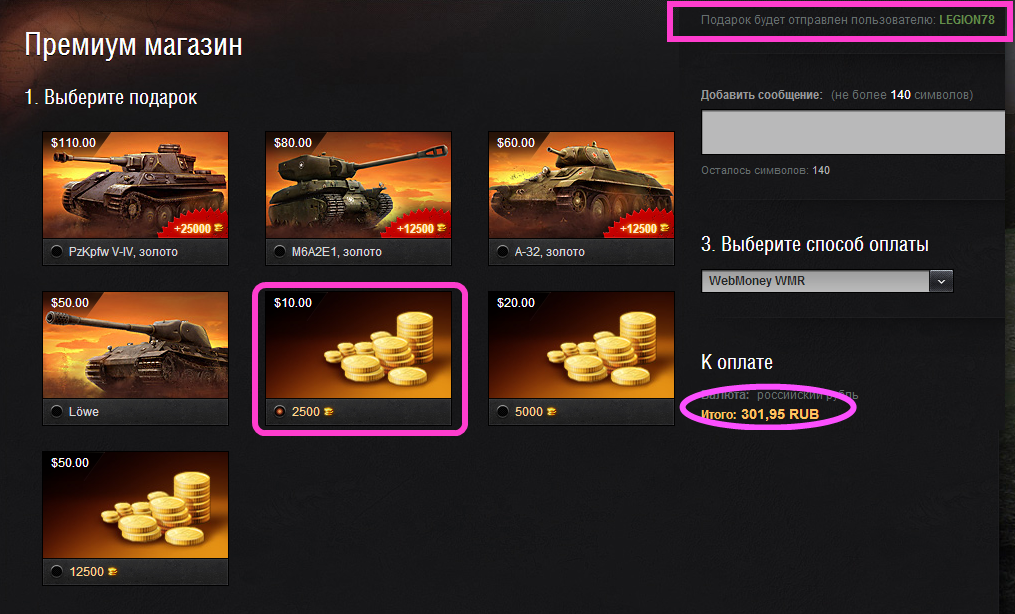Click the $50.00 gold coins stack image
1015x614 pixels.
[135, 505]
